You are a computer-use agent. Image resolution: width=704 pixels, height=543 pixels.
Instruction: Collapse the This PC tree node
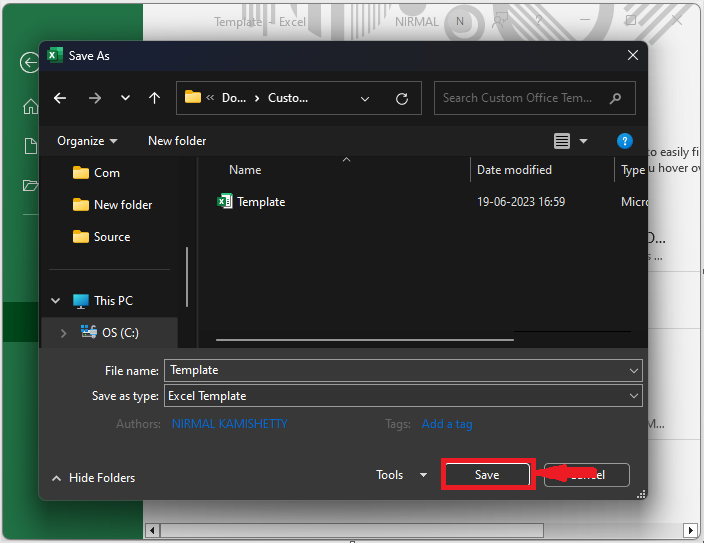(x=56, y=300)
